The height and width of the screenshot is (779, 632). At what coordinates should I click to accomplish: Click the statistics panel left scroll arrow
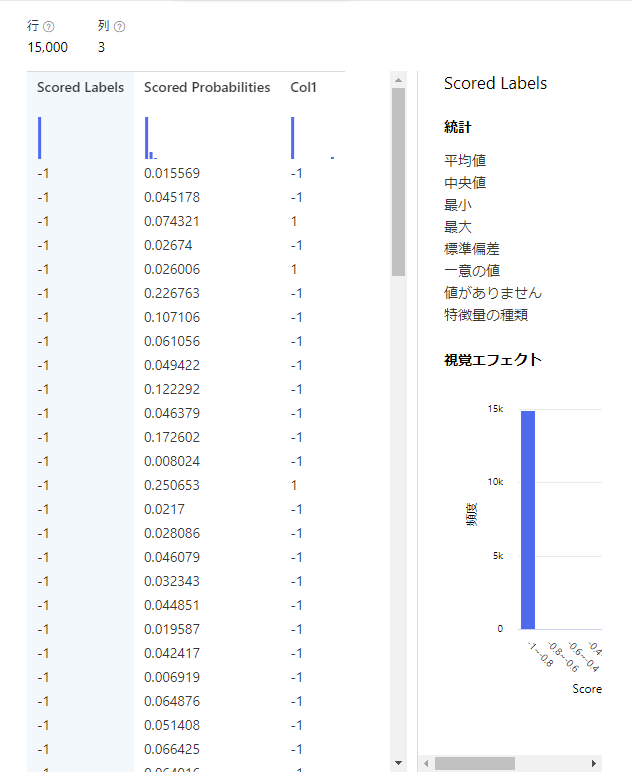click(426, 763)
